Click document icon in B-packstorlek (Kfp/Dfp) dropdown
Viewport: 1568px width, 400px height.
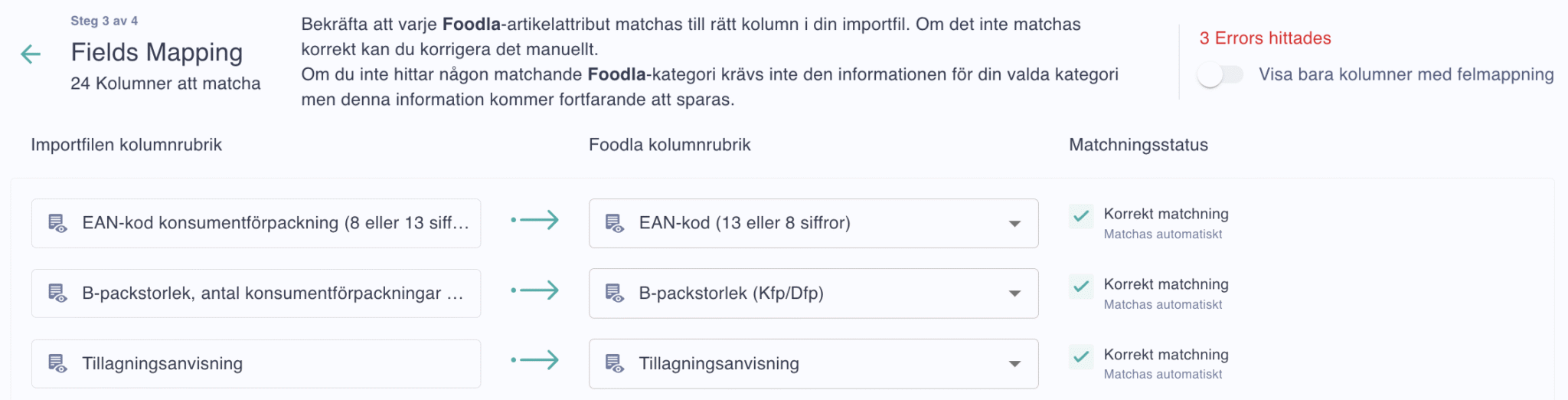point(615,293)
